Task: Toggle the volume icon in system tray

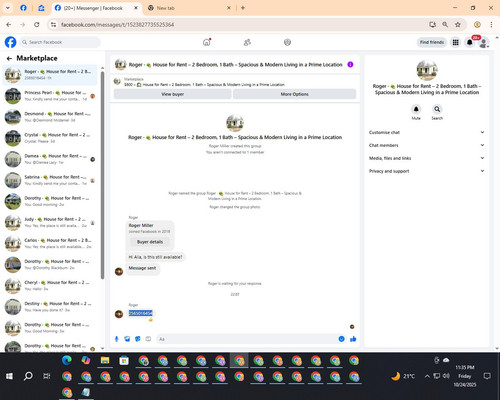Action: 446,376
